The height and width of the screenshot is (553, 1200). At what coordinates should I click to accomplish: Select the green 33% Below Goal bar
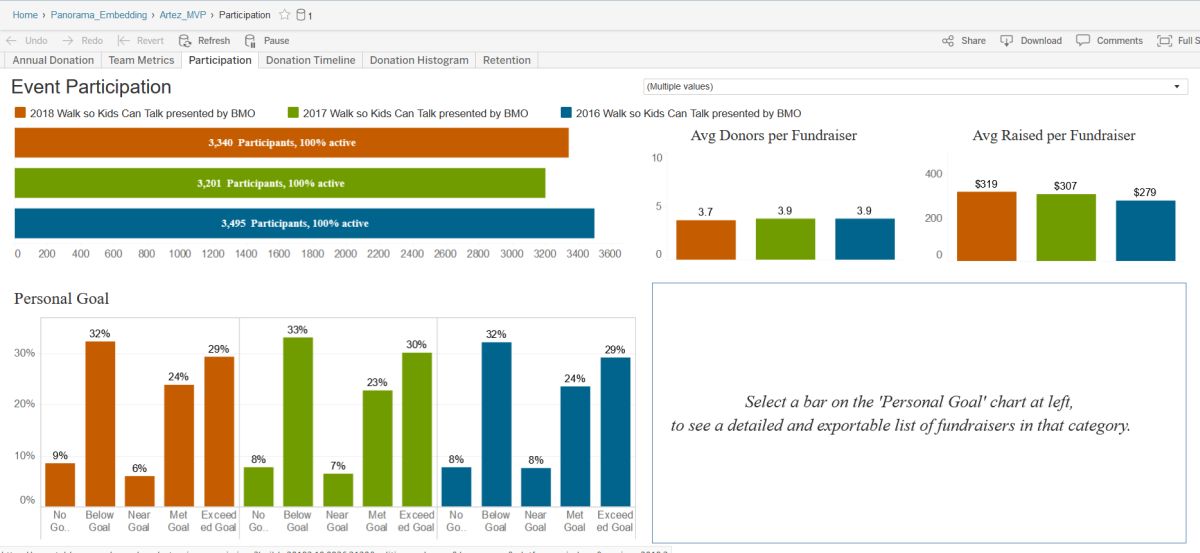coord(298,422)
